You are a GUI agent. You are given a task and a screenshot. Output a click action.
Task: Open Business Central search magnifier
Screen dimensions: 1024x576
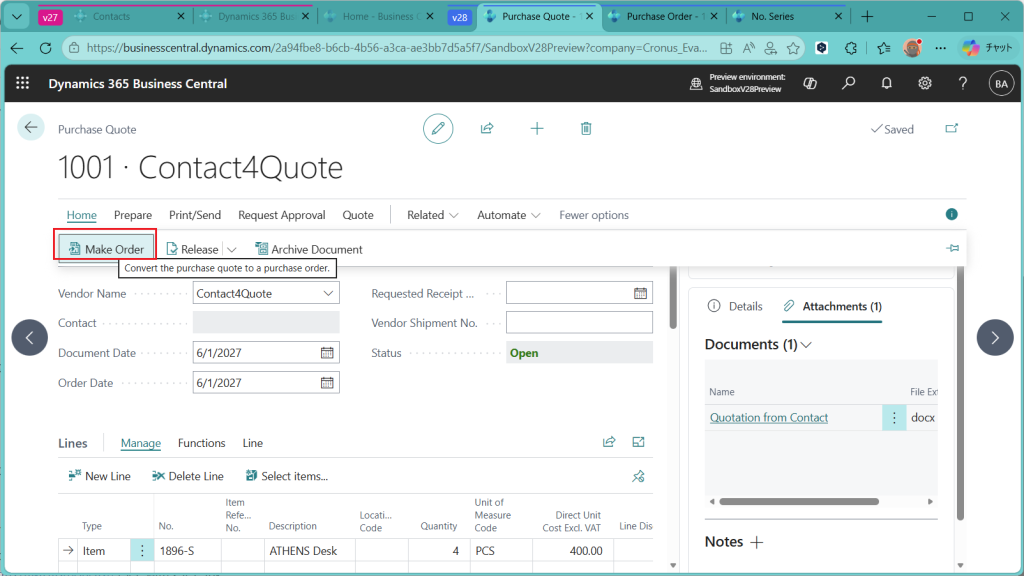[x=848, y=84]
